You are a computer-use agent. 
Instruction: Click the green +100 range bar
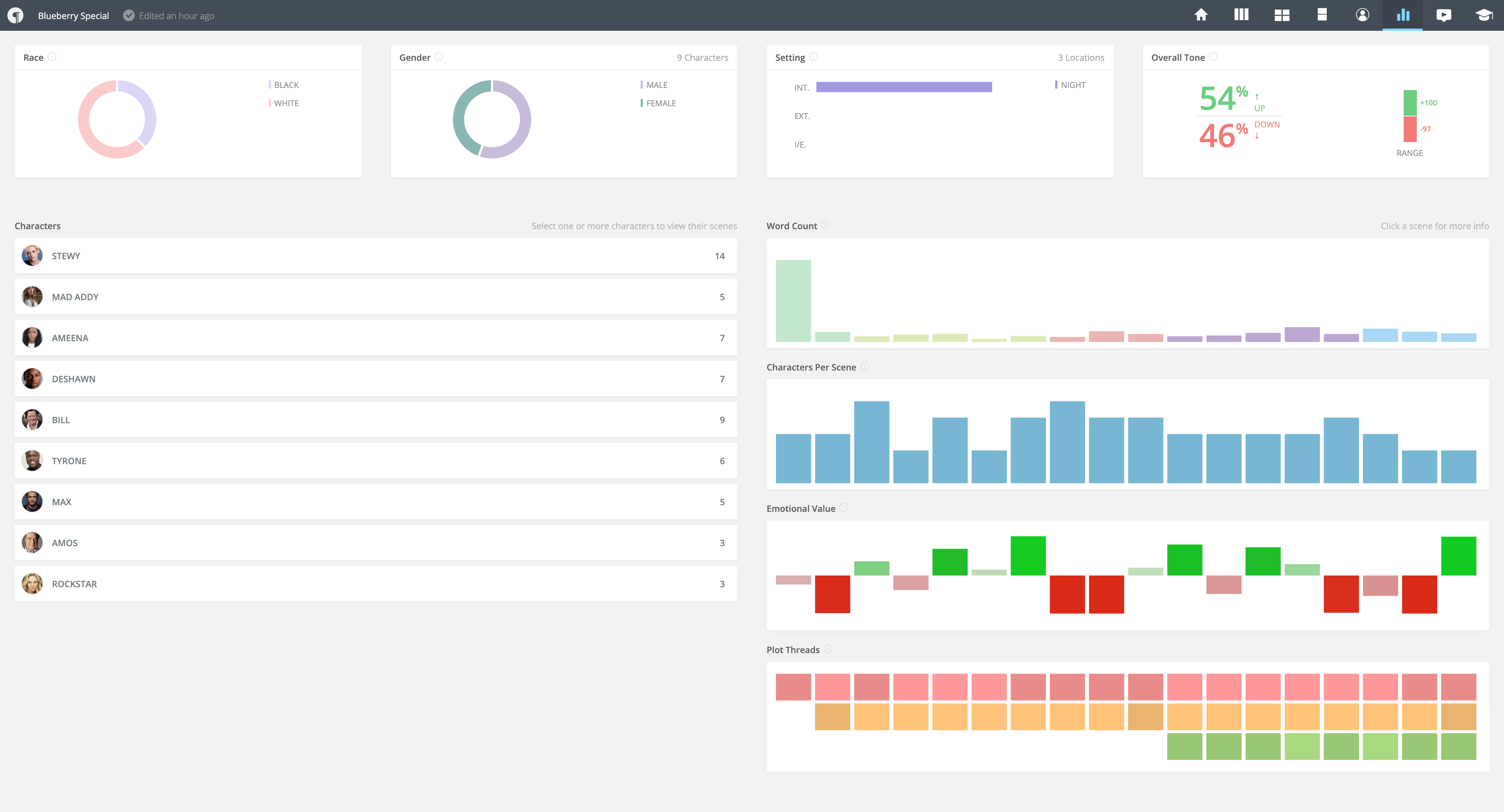tap(1410, 103)
